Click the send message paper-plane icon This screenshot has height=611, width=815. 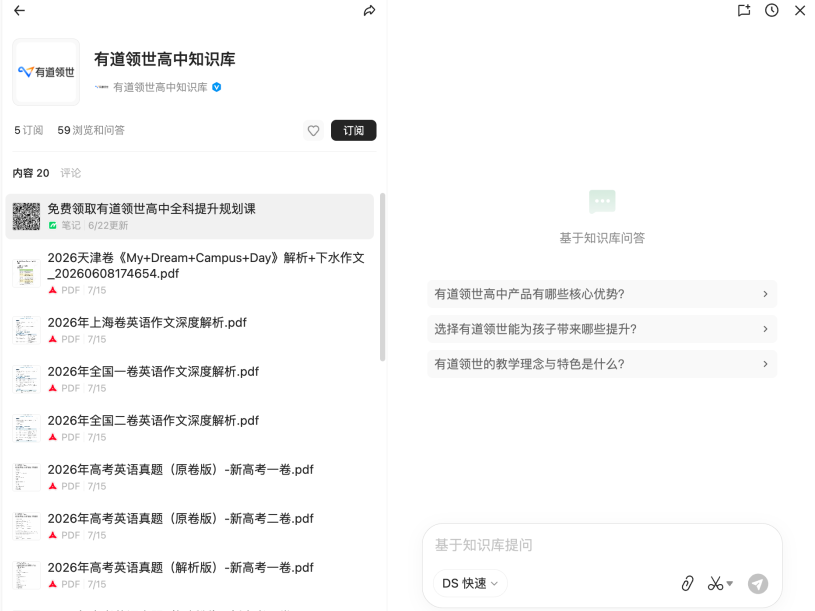point(758,583)
